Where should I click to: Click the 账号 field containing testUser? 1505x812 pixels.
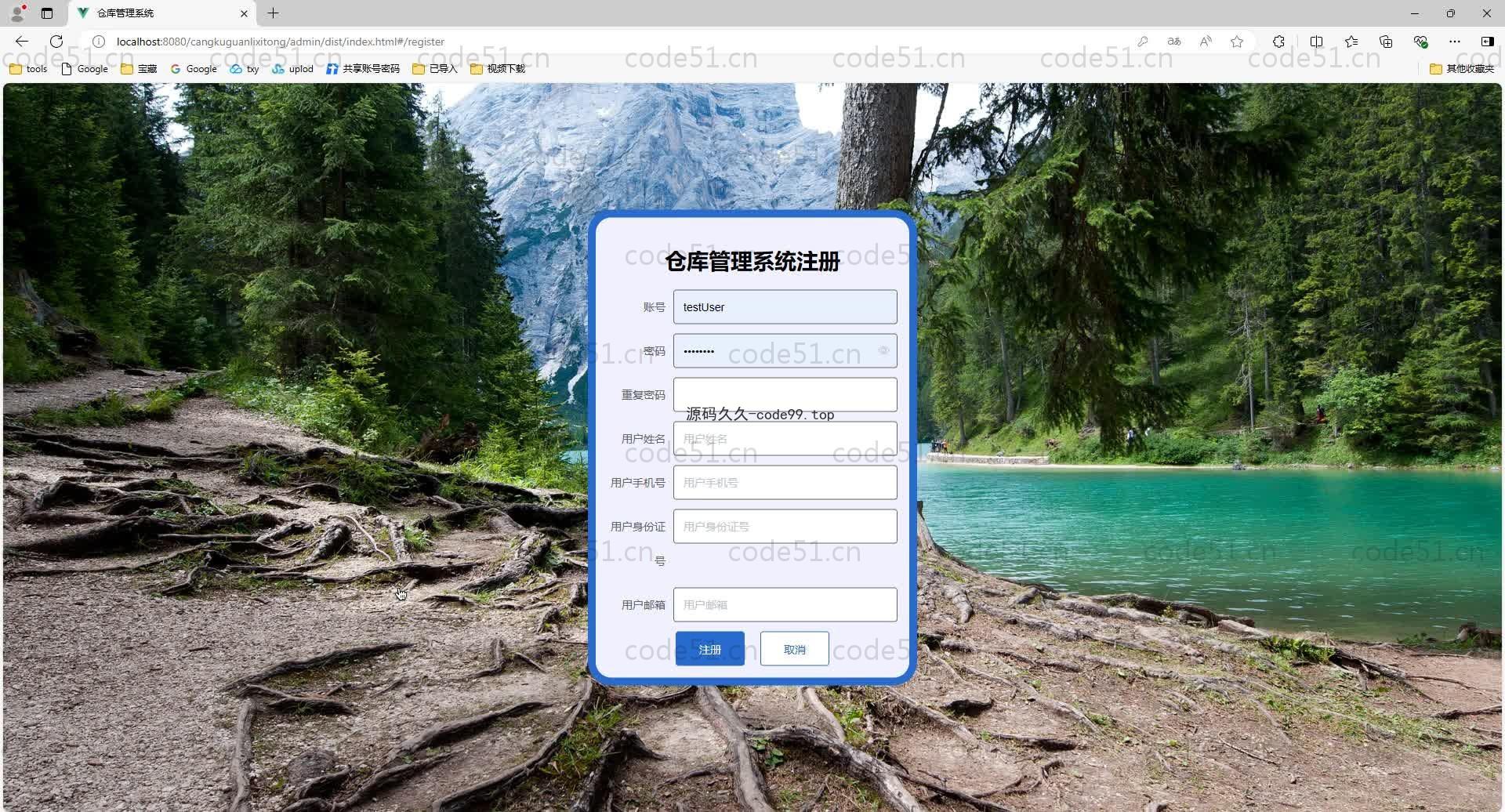tap(785, 307)
